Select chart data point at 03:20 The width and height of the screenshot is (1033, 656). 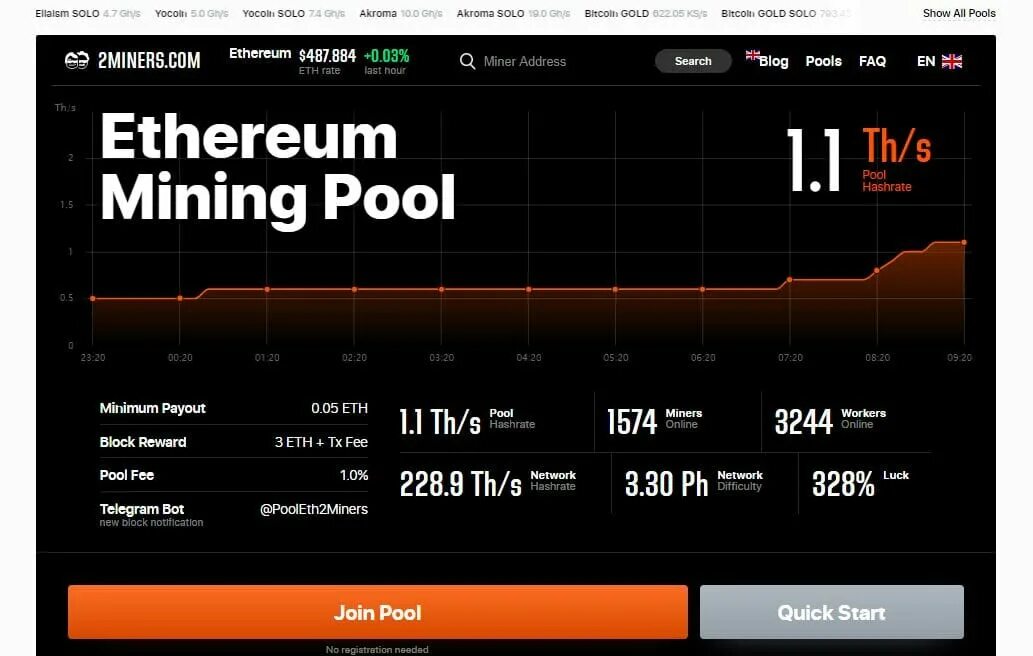pos(441,289)
